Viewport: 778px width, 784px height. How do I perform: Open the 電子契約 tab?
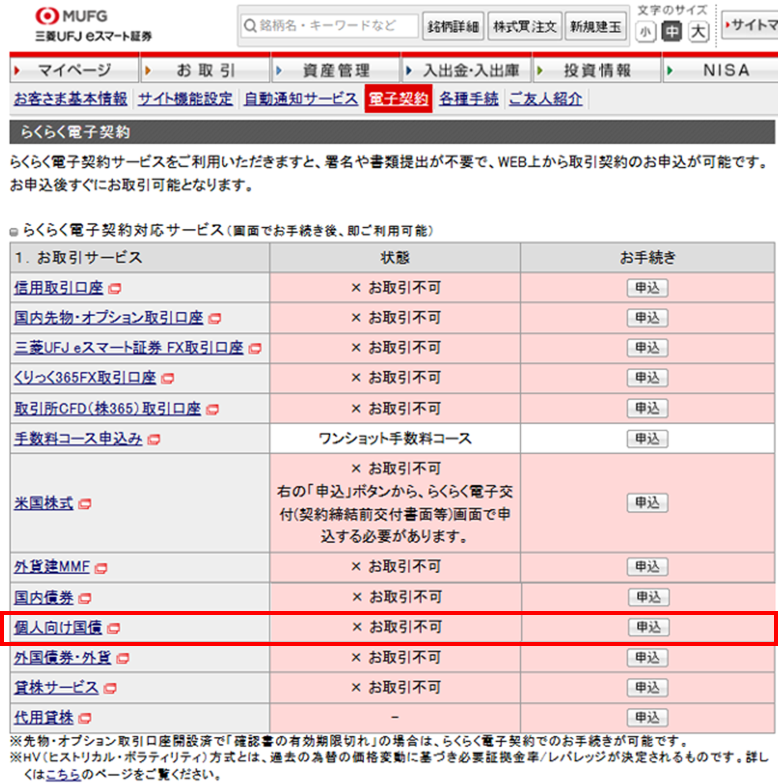point(398,99)
